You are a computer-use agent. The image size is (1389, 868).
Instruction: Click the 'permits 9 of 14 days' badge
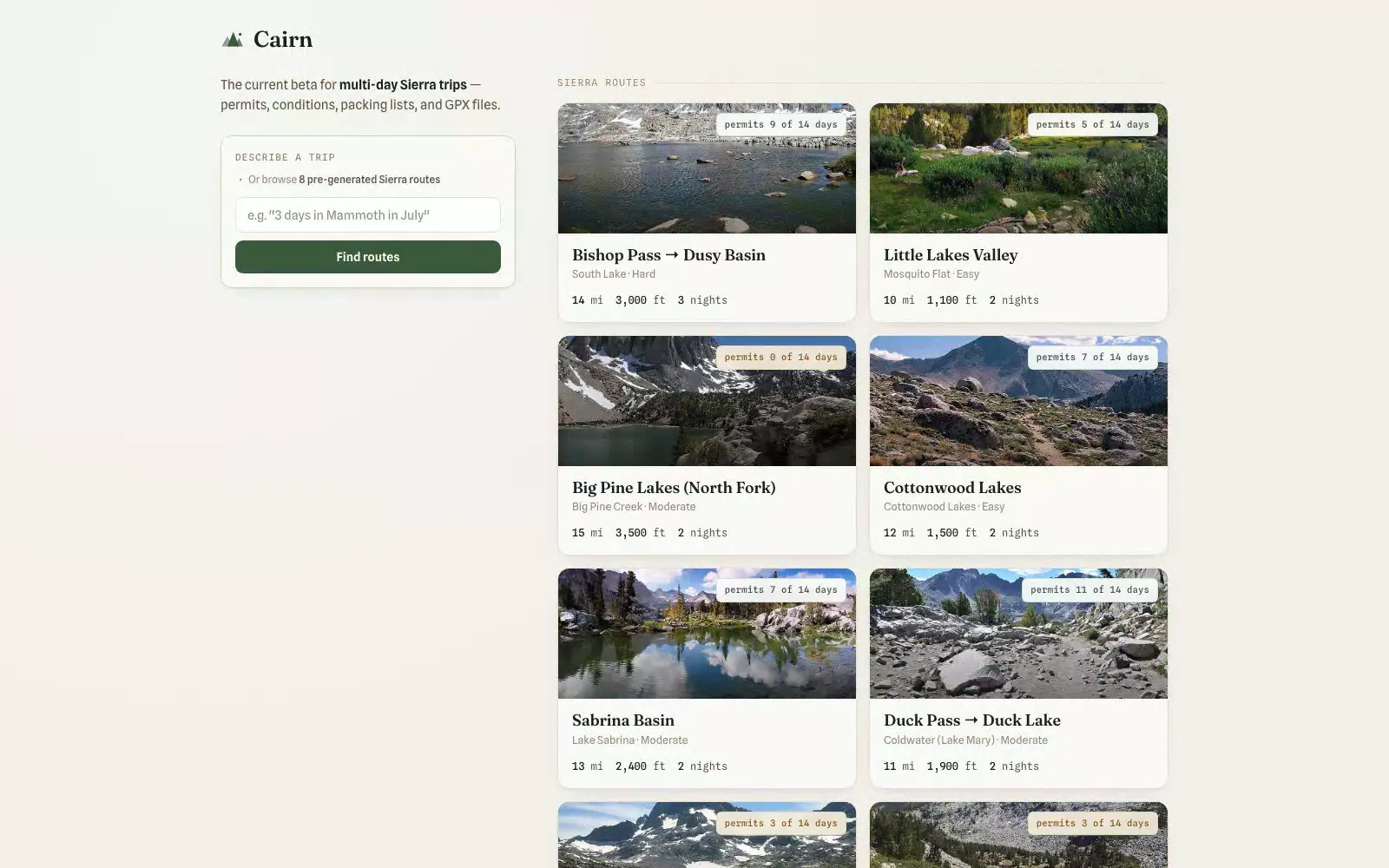point(780,125)
